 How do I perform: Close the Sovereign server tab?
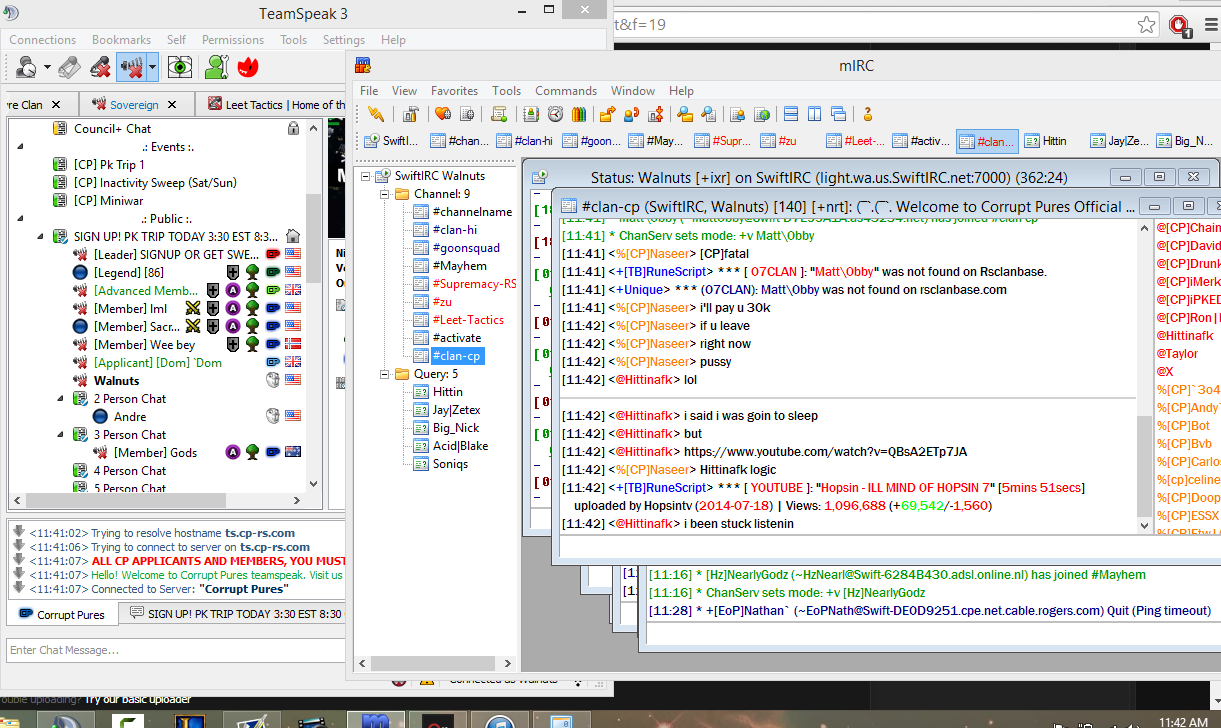coord(172,104)
